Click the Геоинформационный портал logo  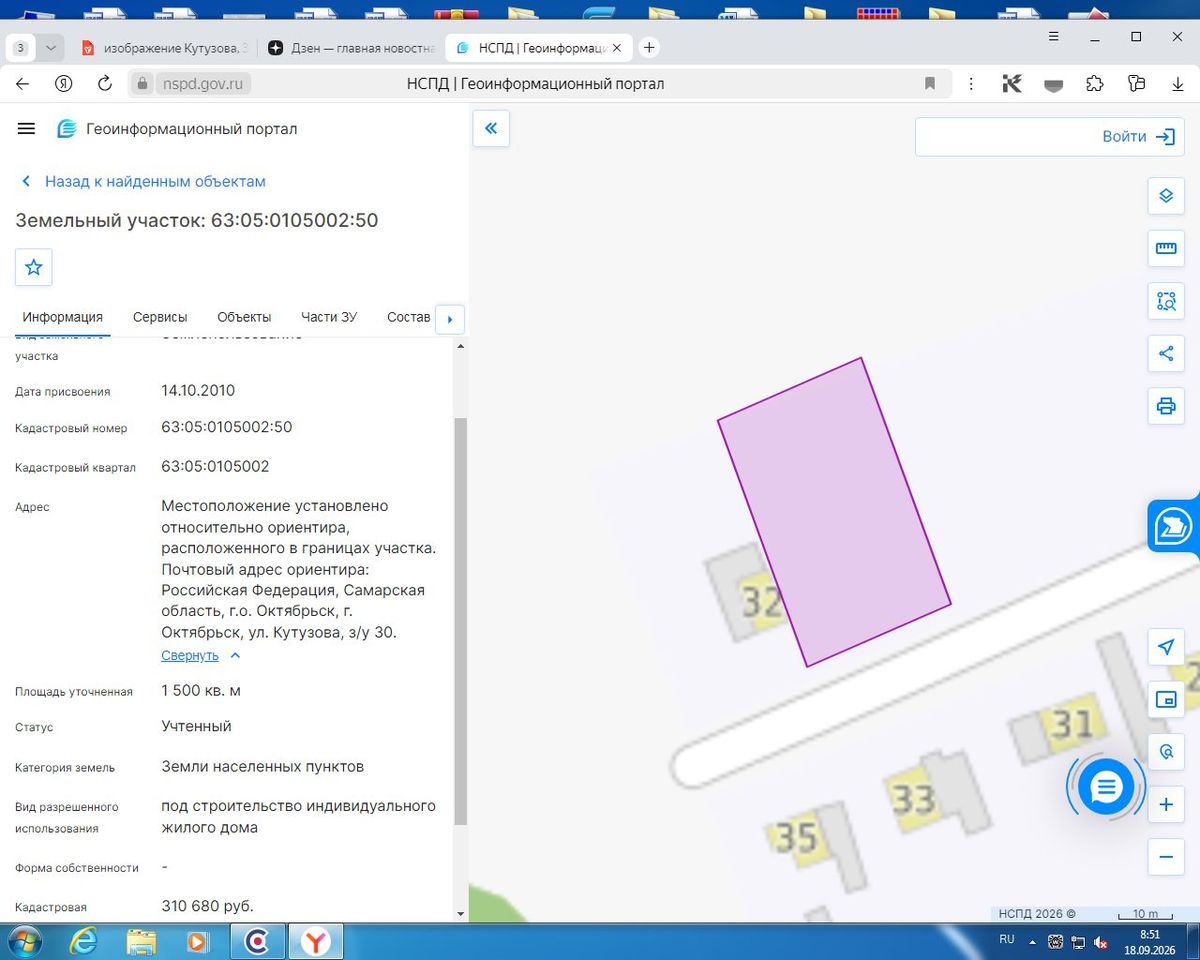pyautogui.click(x=177, y=129)
